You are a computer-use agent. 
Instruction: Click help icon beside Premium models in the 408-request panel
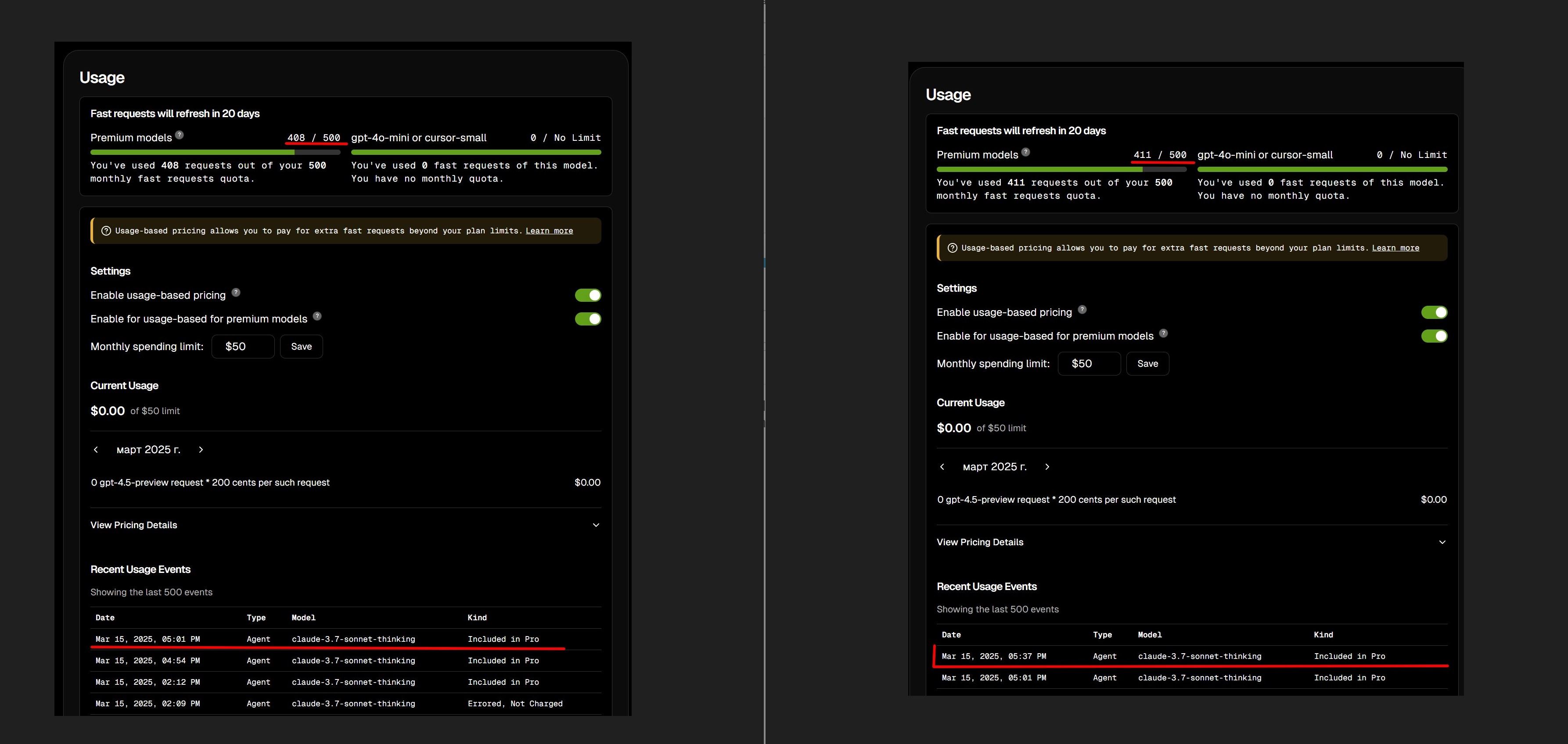coord(180,135)
